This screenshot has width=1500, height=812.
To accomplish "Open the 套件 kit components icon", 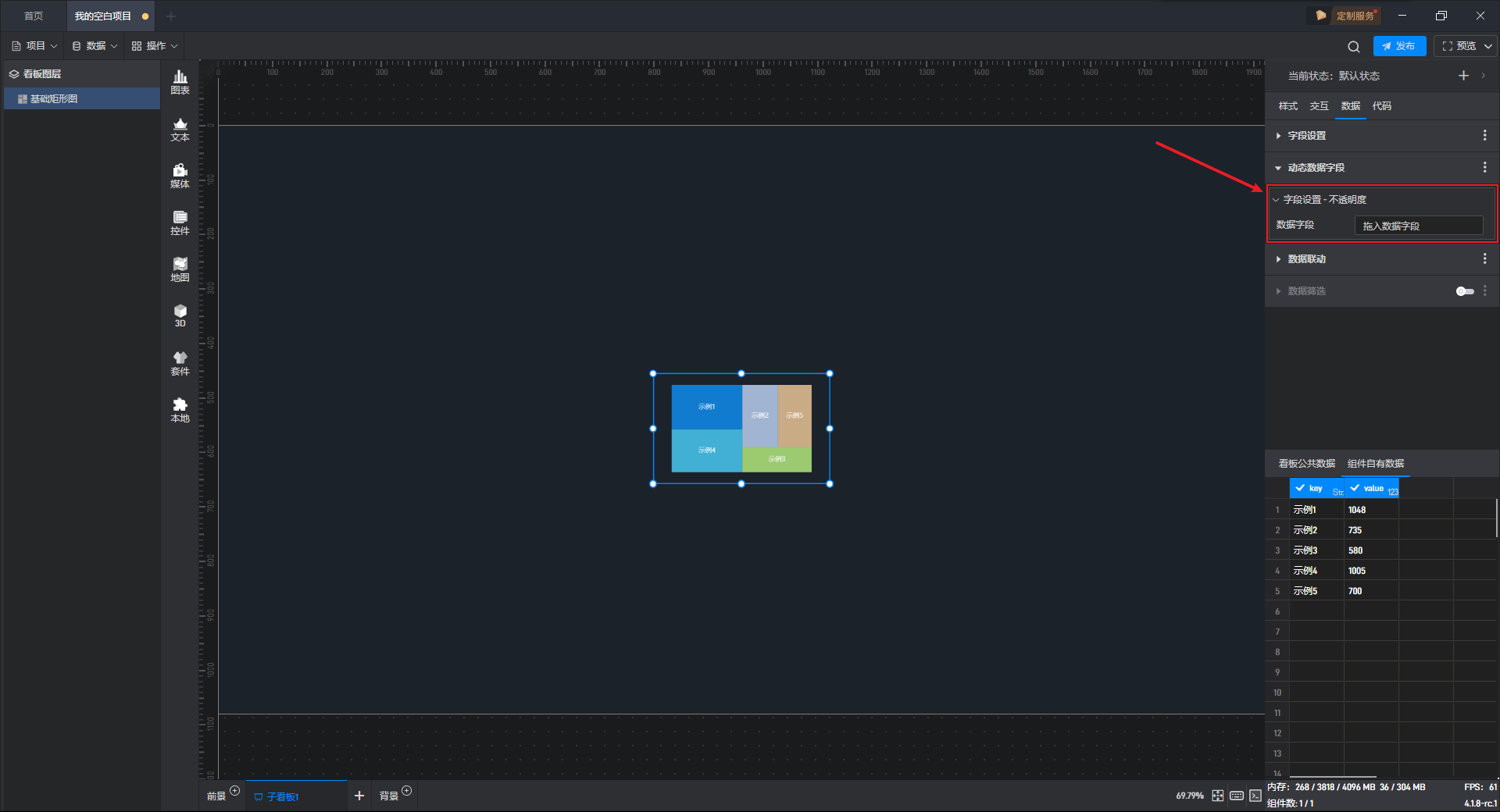I will tap(180, 363).
